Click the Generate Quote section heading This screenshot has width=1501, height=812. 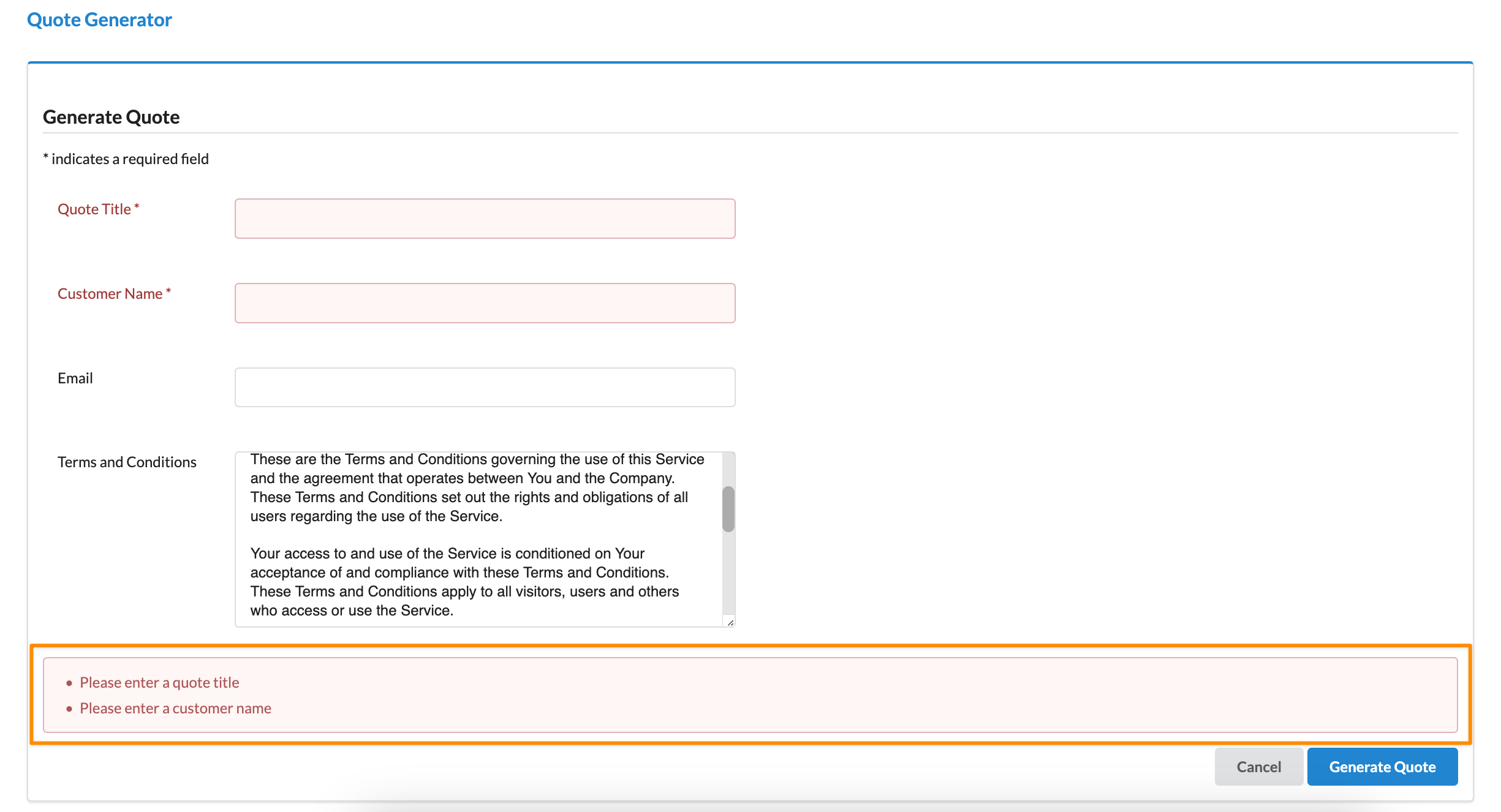(x=111, y=117)
